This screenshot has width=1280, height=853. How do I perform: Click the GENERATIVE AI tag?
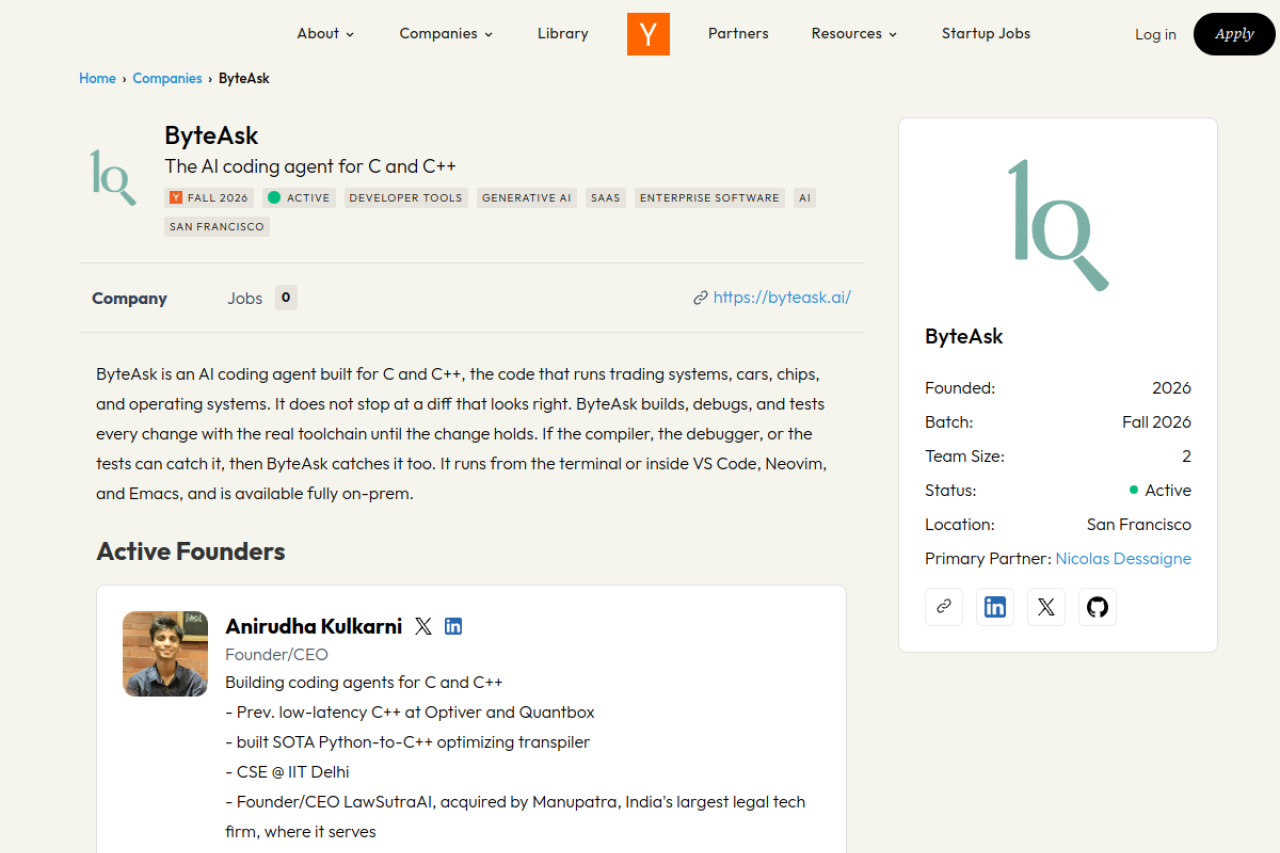[x=527, y=198]
